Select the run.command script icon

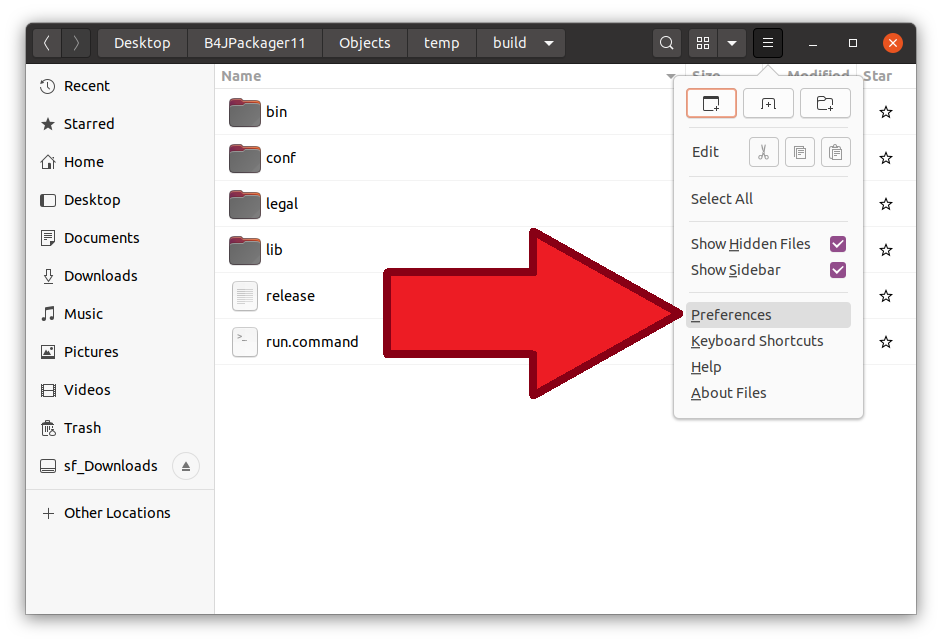pos(245,342)
